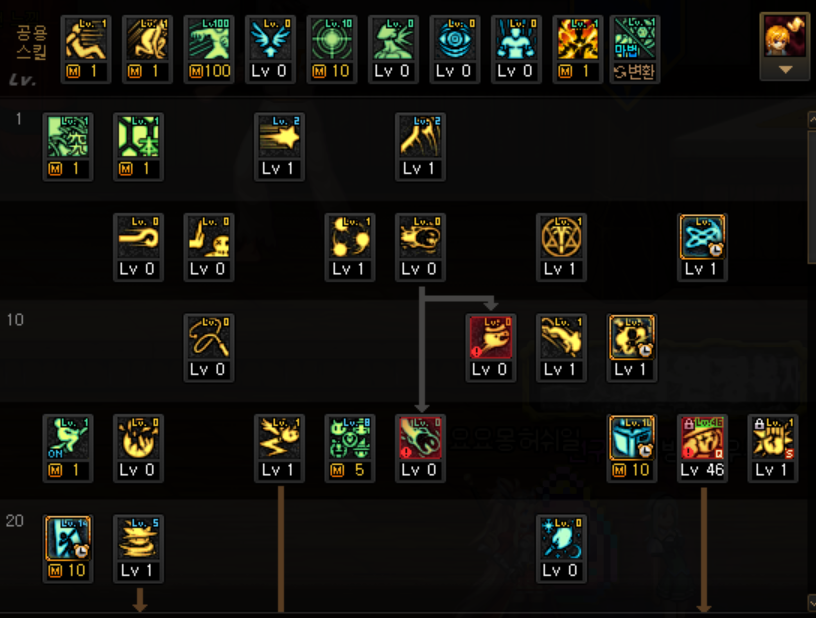Click the 변환 magic conversion button

coord(634,71)
